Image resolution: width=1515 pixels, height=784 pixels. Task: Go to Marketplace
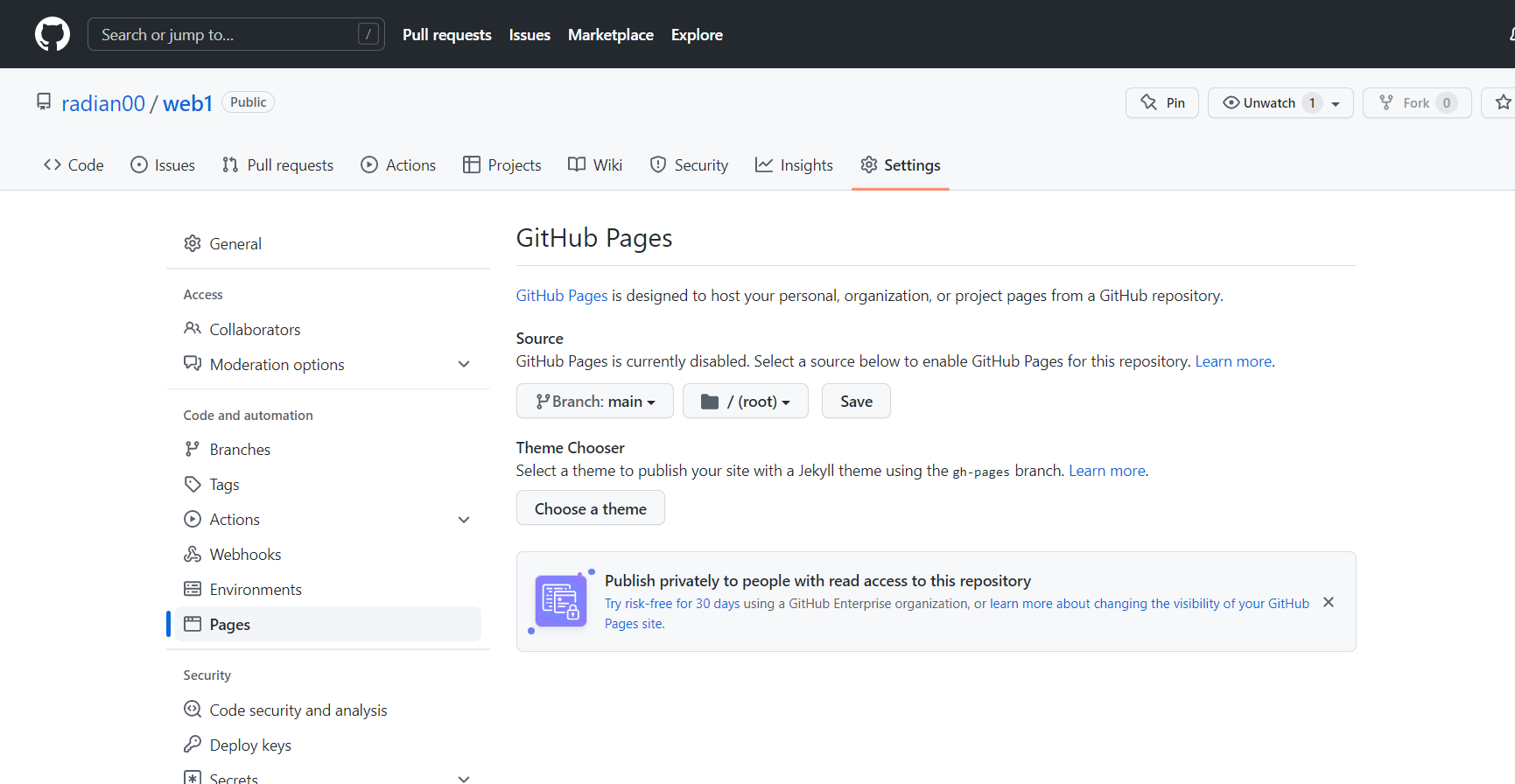pyautogui.click(x=611, y=34)
